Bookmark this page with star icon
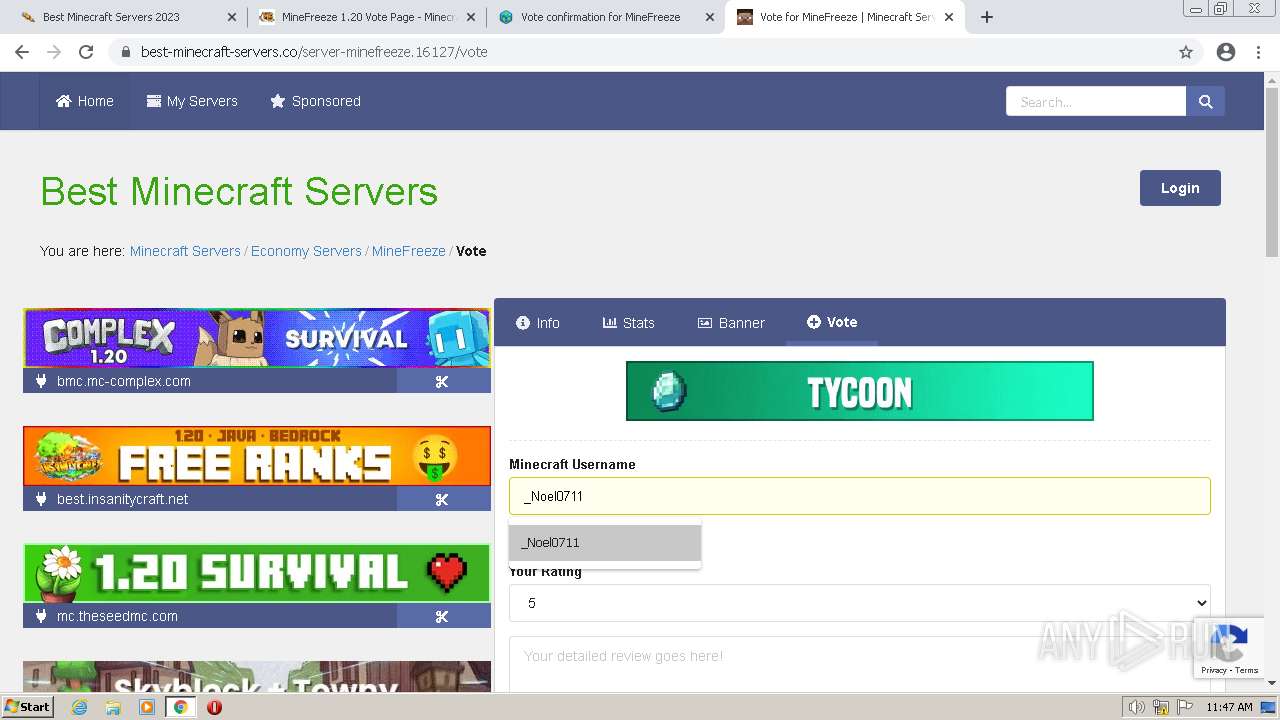The width and height of the screenshot is (1280, 720). click(1186, 52)
